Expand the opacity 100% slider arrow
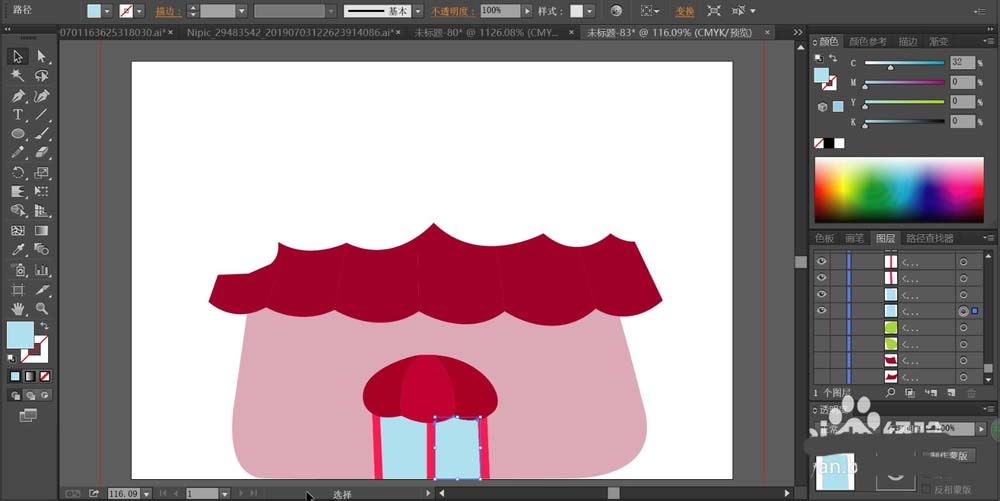The height and width of the screenshot is (501, 1000). pyautogui.click(x=527, y=11)
